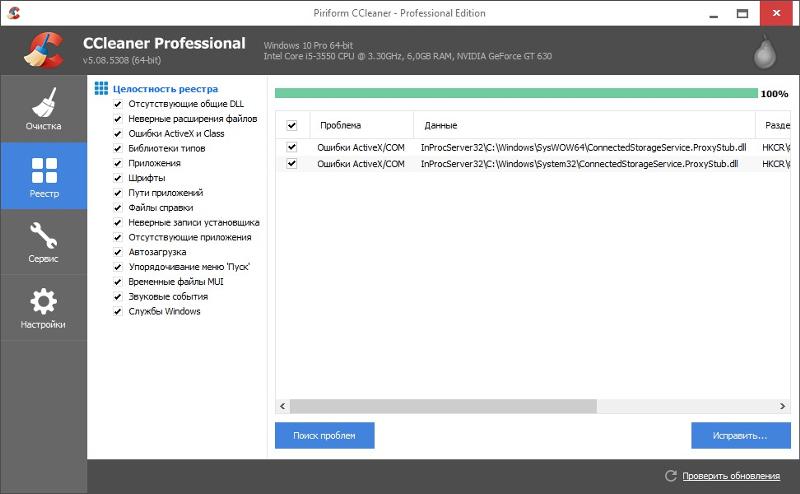
Task: Toggle Службы Windows checkbox
Action: pos(118,311)
